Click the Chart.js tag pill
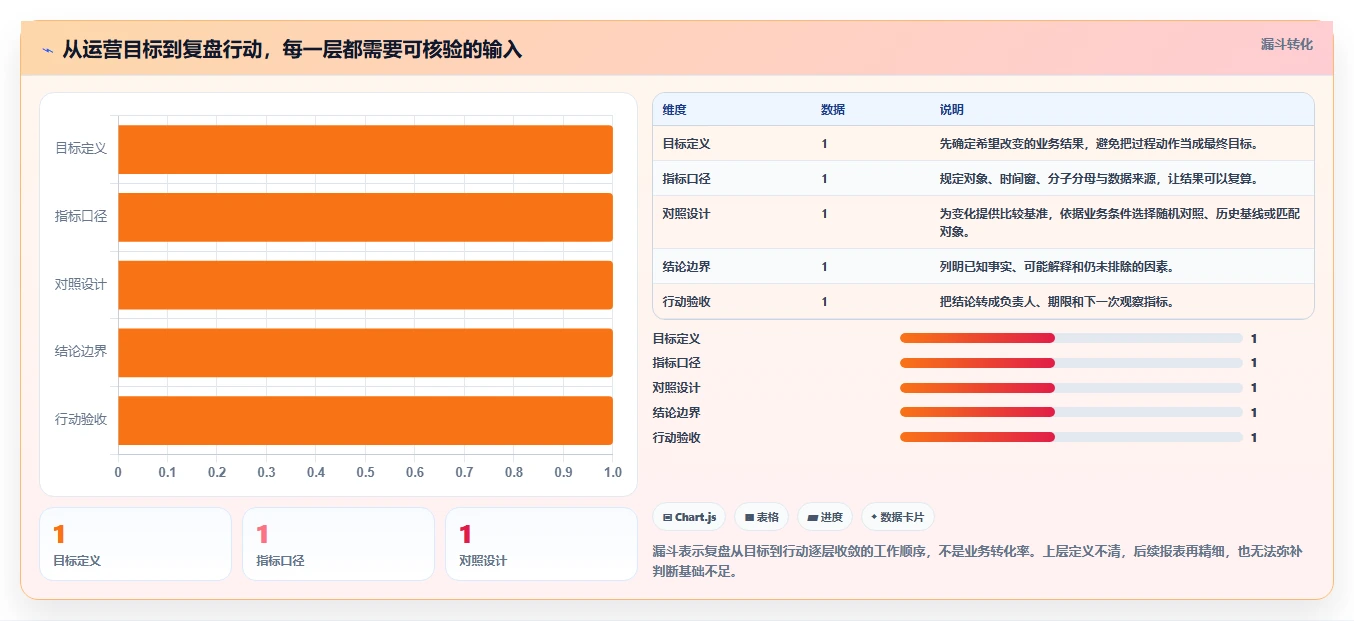 tap(689, 517)
